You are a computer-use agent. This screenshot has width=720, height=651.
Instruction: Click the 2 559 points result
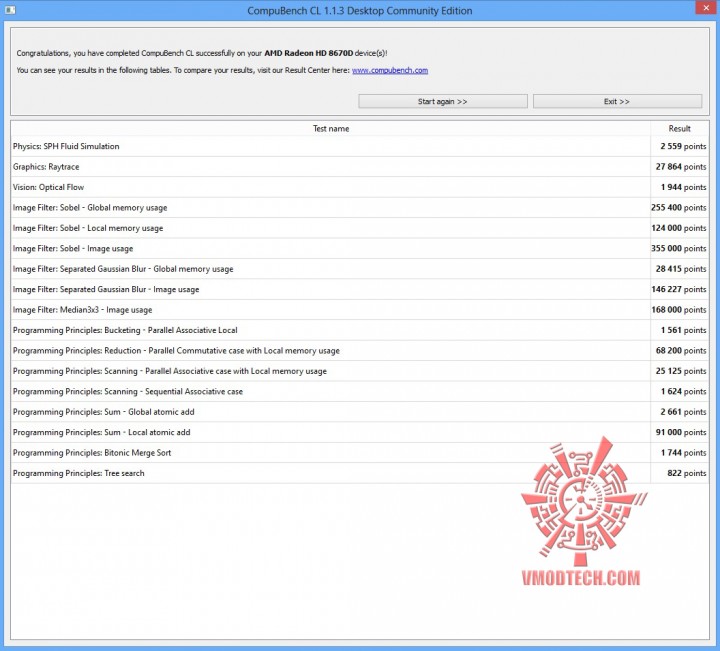pyautogui.click(x=683, y=146)
